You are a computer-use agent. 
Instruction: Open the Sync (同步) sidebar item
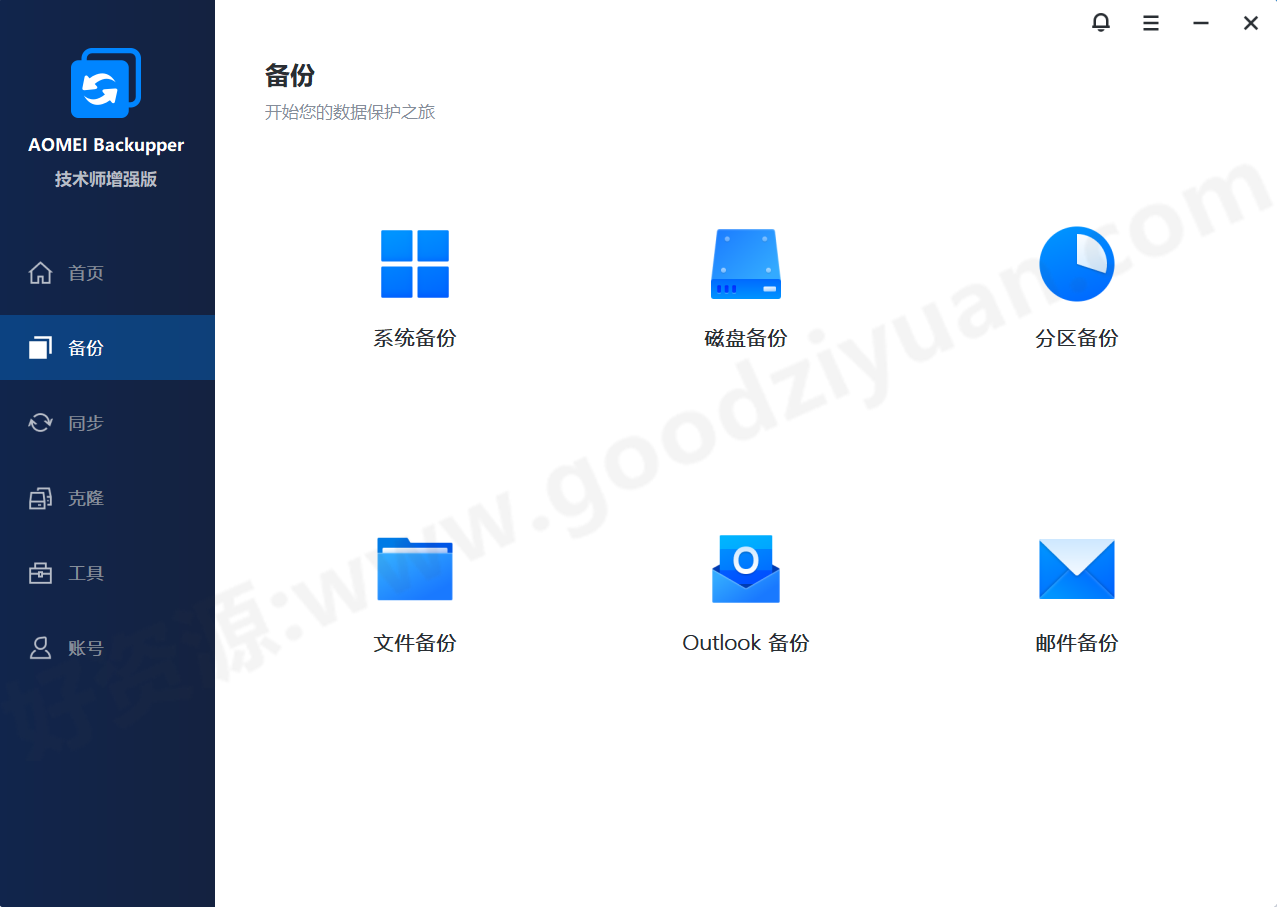(70, 422)
